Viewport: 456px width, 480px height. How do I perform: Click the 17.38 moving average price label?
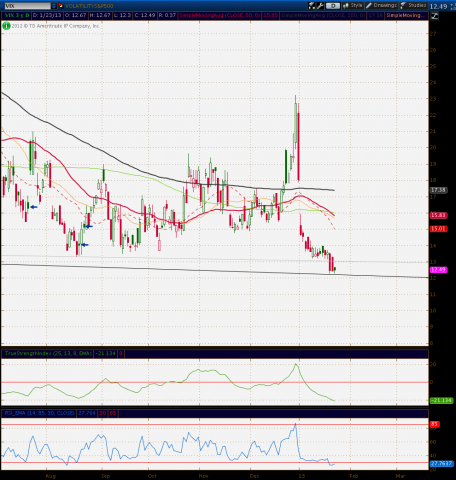click(438, 190)
